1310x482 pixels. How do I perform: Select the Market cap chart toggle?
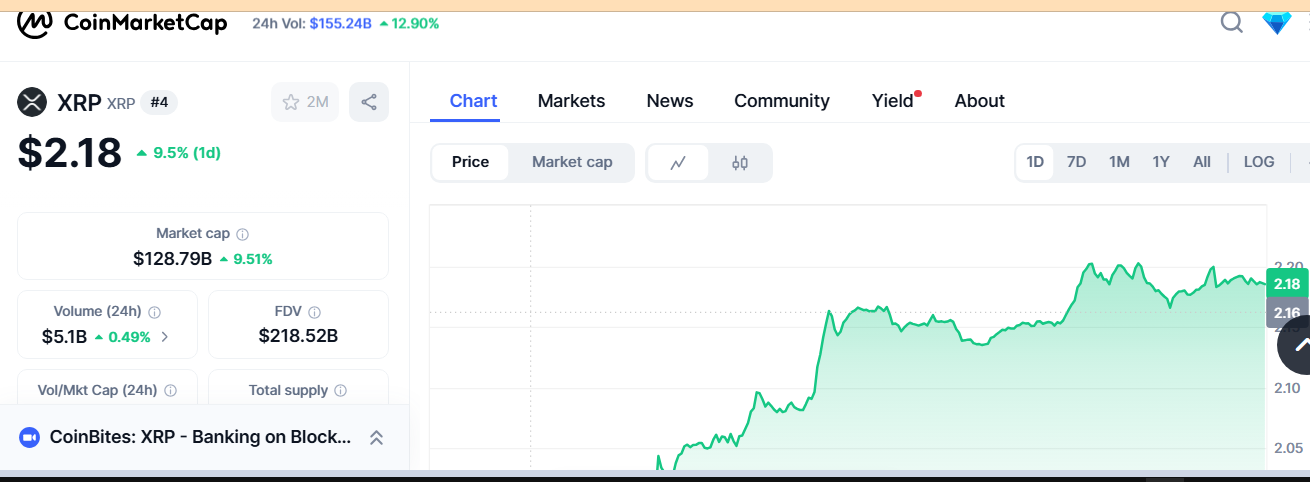pyautogui.click(x=572, y=162)
